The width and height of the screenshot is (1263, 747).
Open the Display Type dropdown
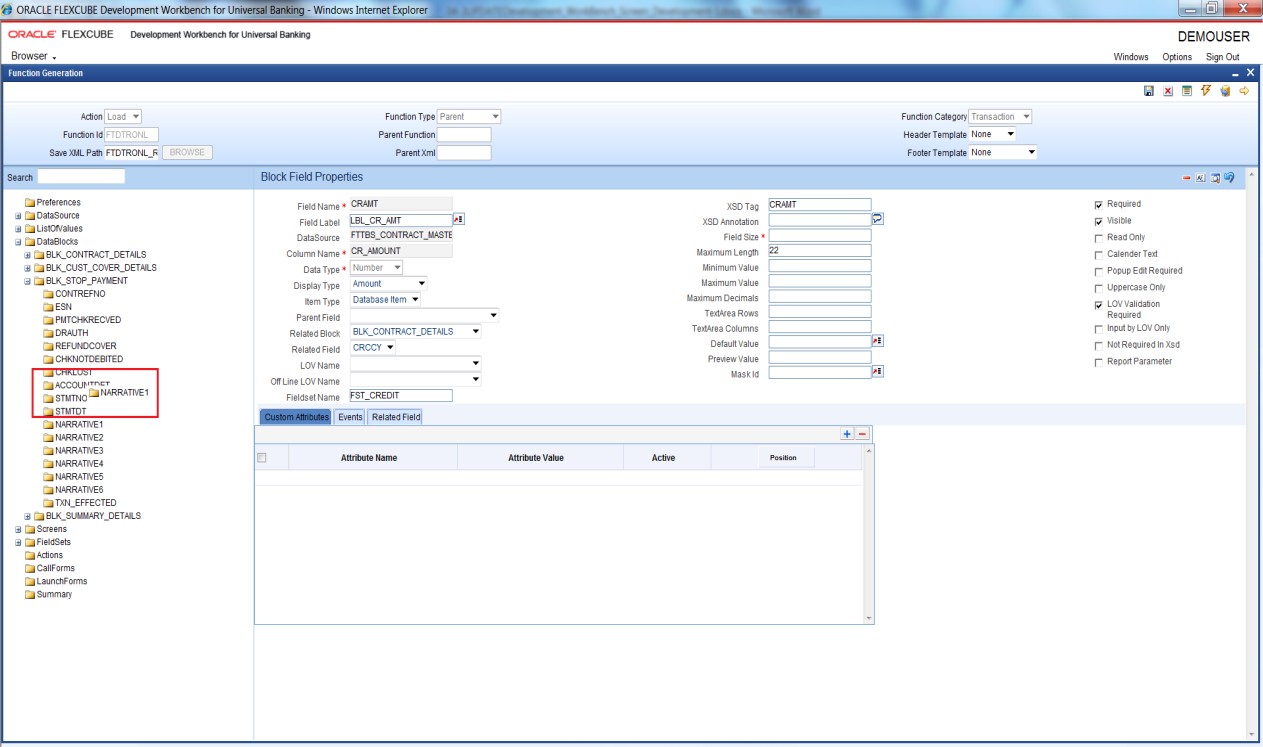click(389, 284)
